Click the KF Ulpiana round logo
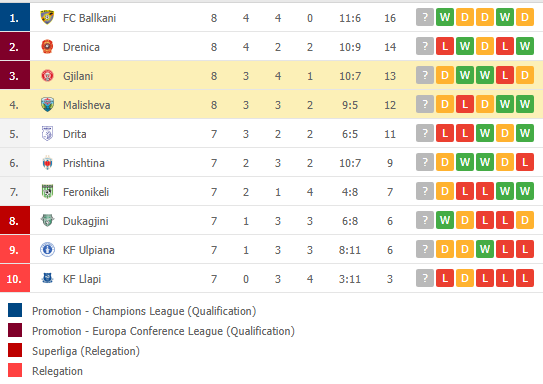Viewport: 543px width, 384px height. tap(47, 250)
